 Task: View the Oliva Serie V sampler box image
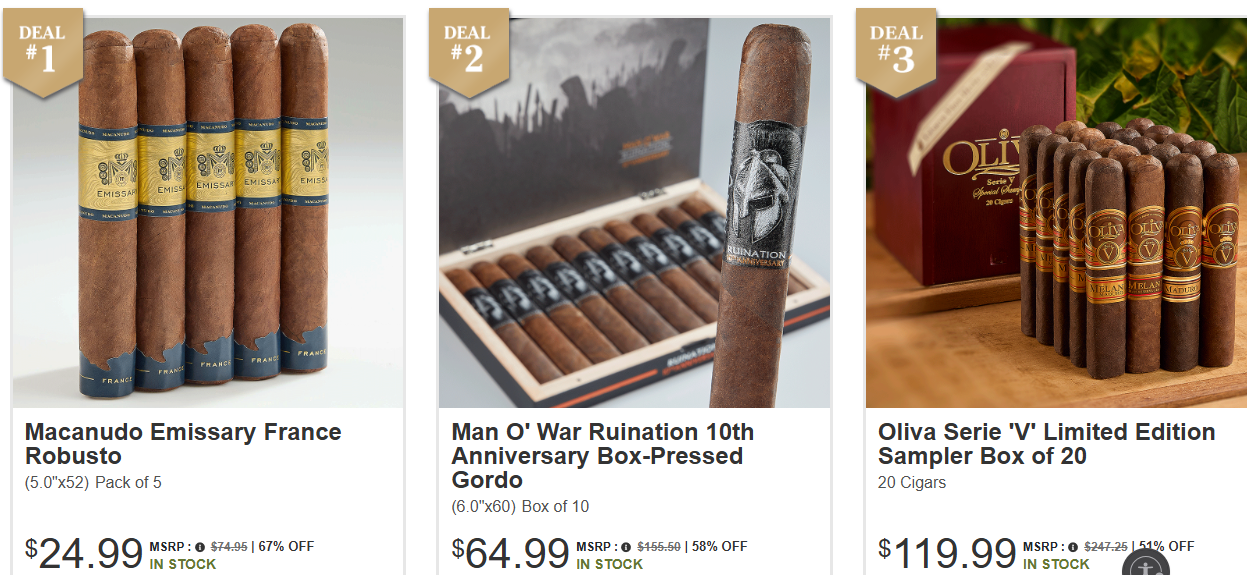pos(1056,212)
